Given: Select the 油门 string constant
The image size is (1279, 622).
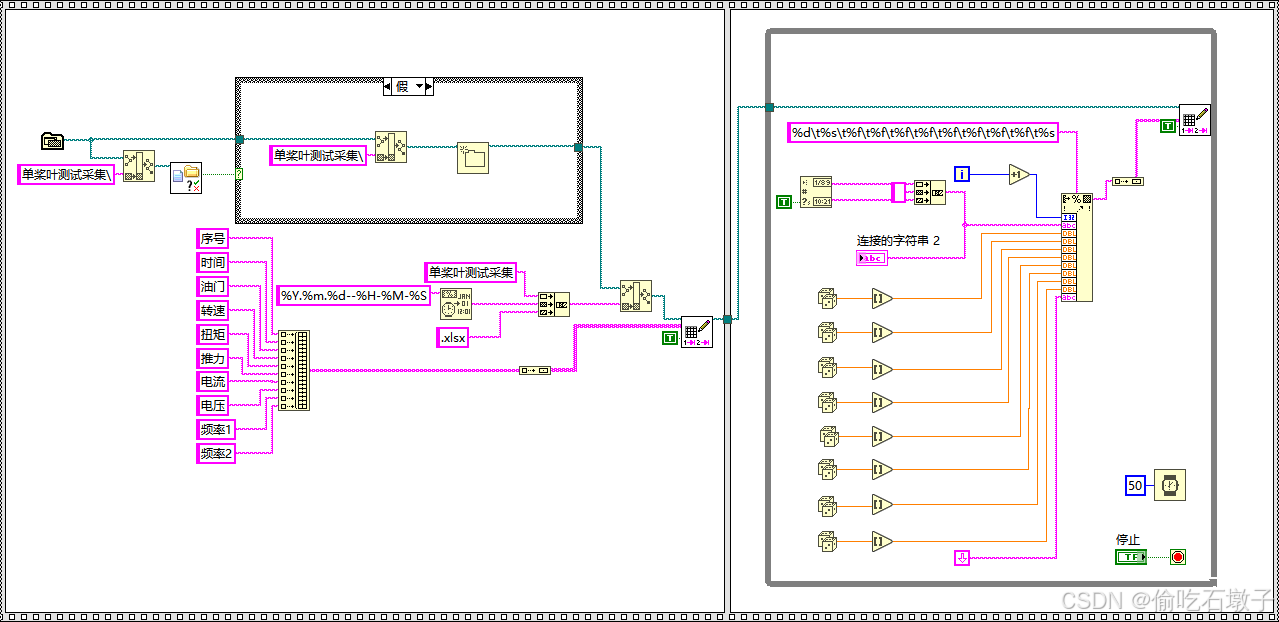Looking at the screenshot, I should click(x=213, y=286).
